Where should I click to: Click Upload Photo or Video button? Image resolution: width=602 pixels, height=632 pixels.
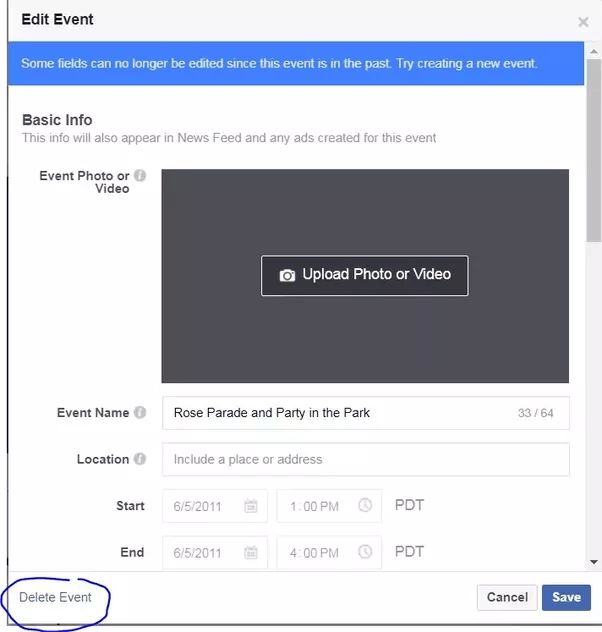click(365, 276)
